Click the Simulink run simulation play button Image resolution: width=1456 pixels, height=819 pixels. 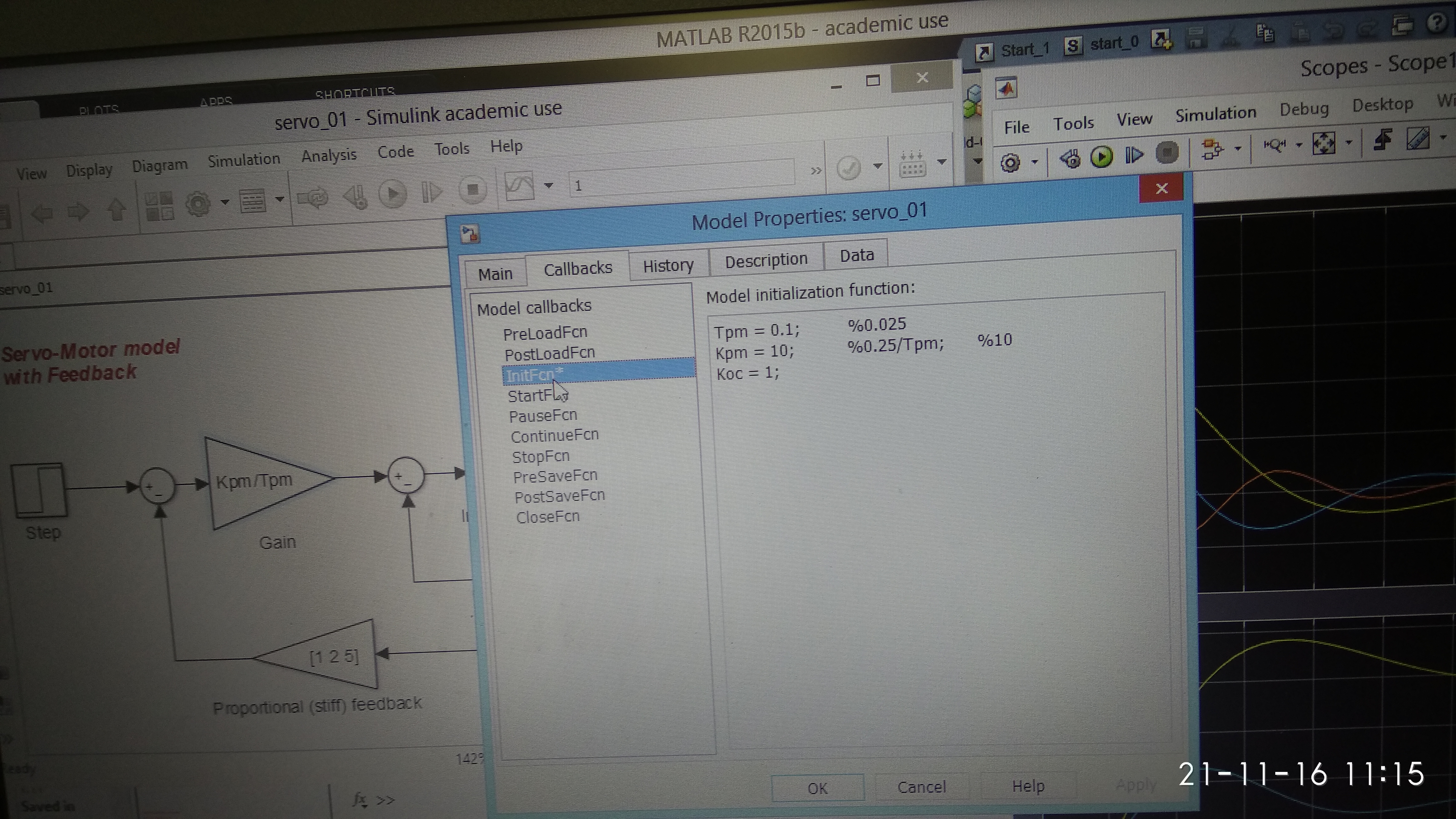click(393, 194)
